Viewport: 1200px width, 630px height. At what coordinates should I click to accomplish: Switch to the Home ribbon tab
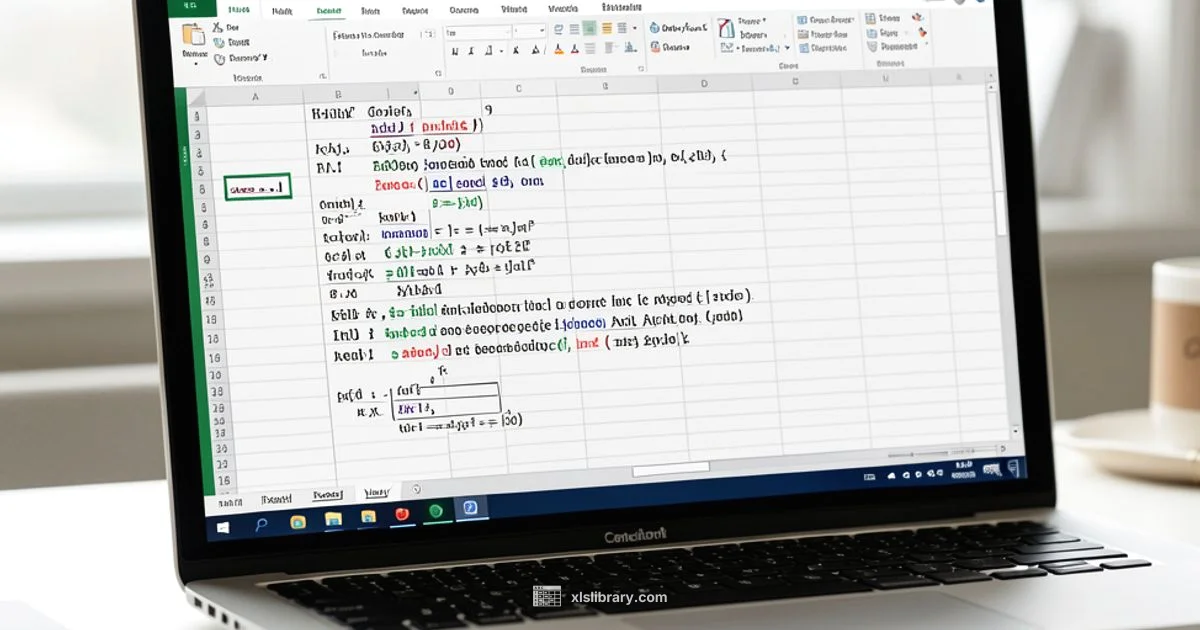point(280,10)
